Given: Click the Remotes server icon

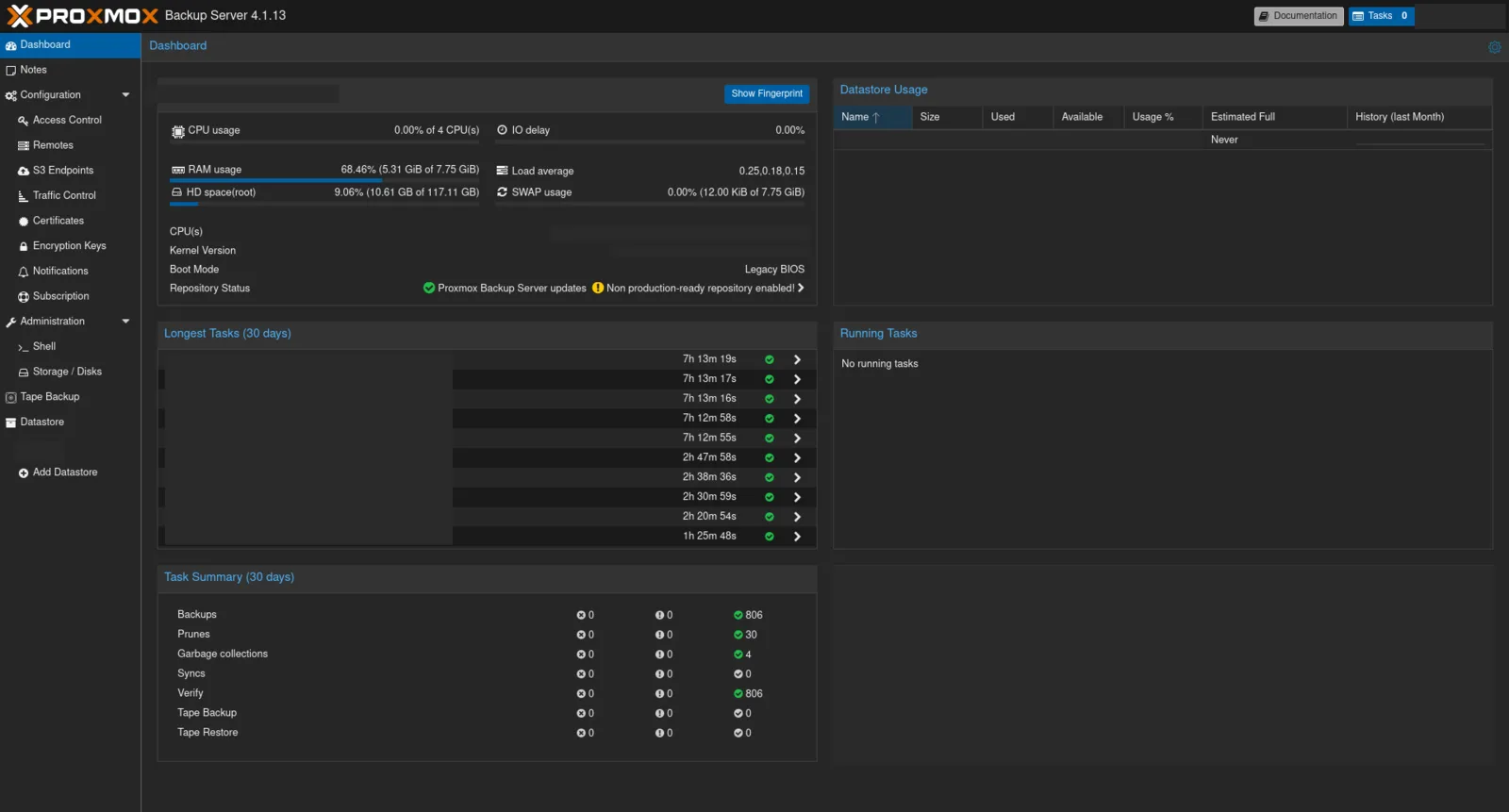Looking at the screenshot, I should [24, 146].
